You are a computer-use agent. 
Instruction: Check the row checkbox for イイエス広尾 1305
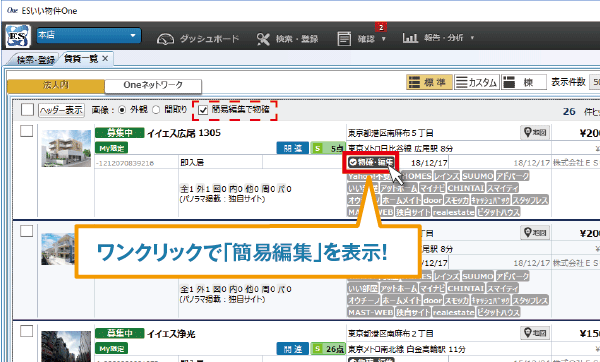(26, 131)
